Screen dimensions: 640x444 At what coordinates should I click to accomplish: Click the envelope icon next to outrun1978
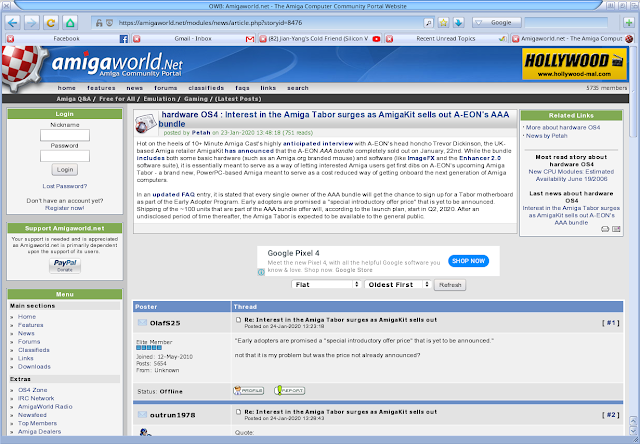point(142,415)
